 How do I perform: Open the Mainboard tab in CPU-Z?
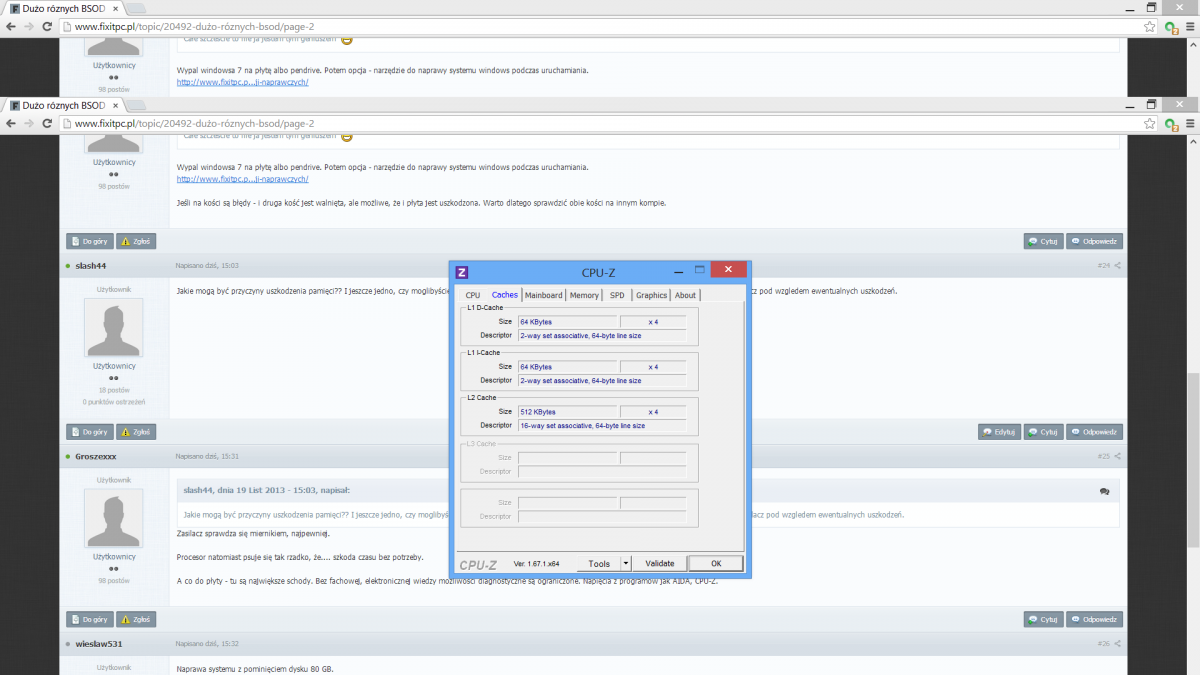(x=544, y=295)
